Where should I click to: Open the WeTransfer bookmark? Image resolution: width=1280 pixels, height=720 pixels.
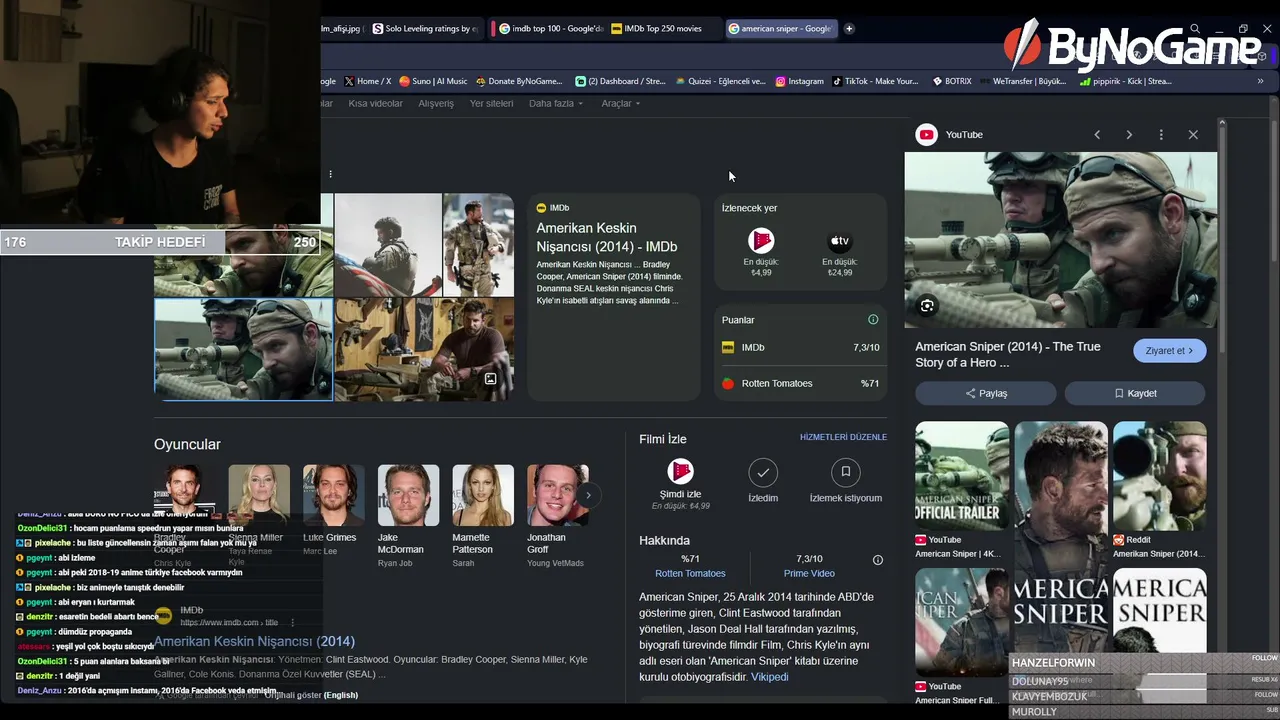1023,81
